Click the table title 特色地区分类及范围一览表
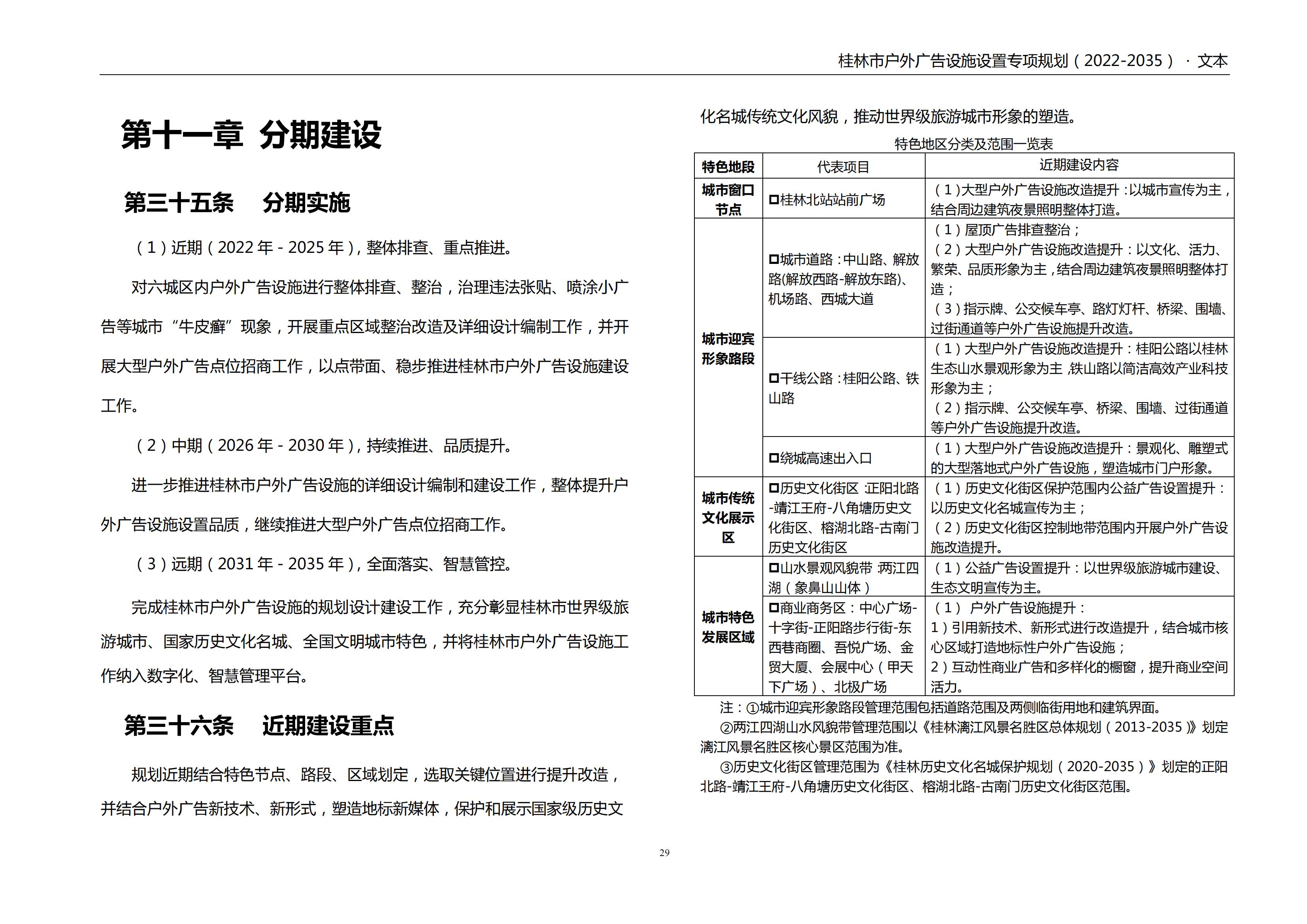The height and width of the screenshot is (924, 1307). 973,144
